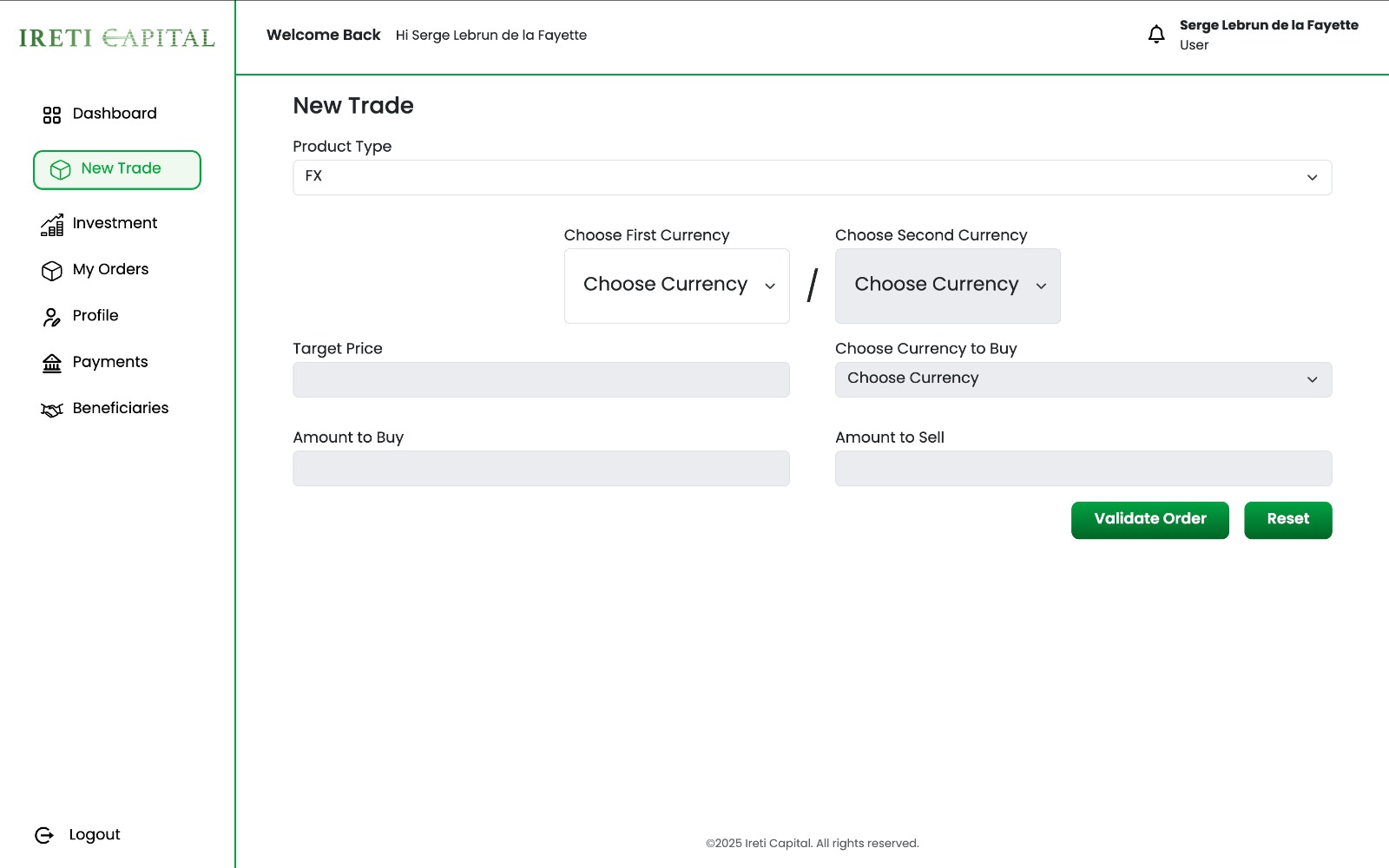Screen dimensions: 1389x868
Task: Click the Beneficiaries handshake icon
Action: tap(52, 410)
